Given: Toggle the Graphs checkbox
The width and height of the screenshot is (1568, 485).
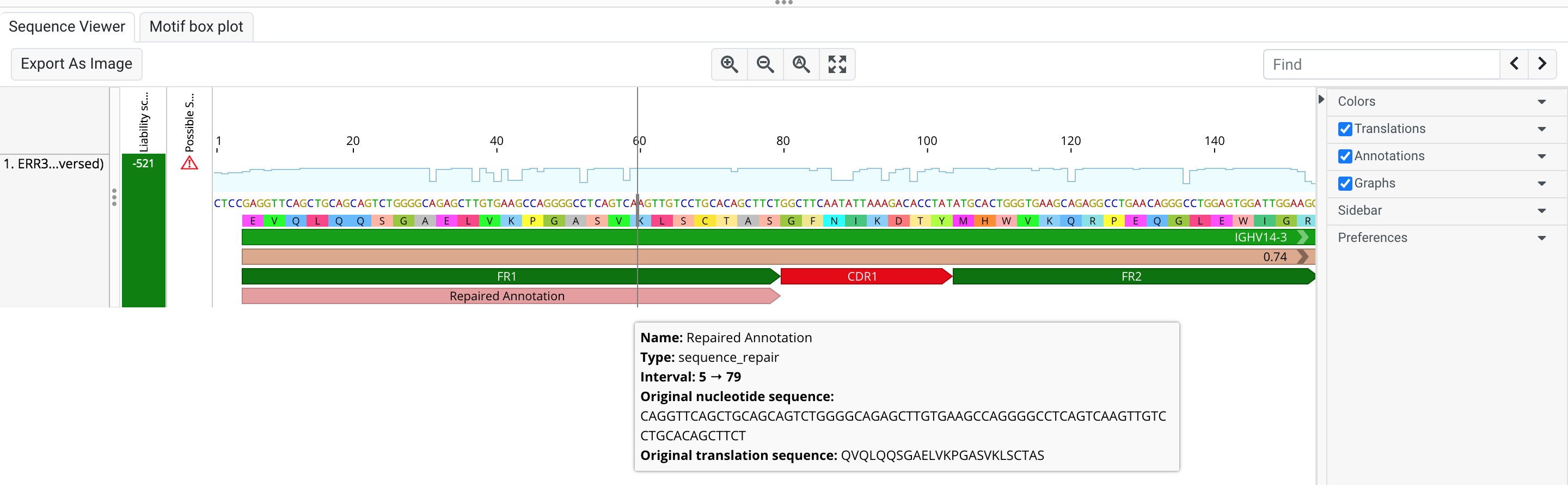Looking at the screenshot, I should click(x=1345, y=184).
